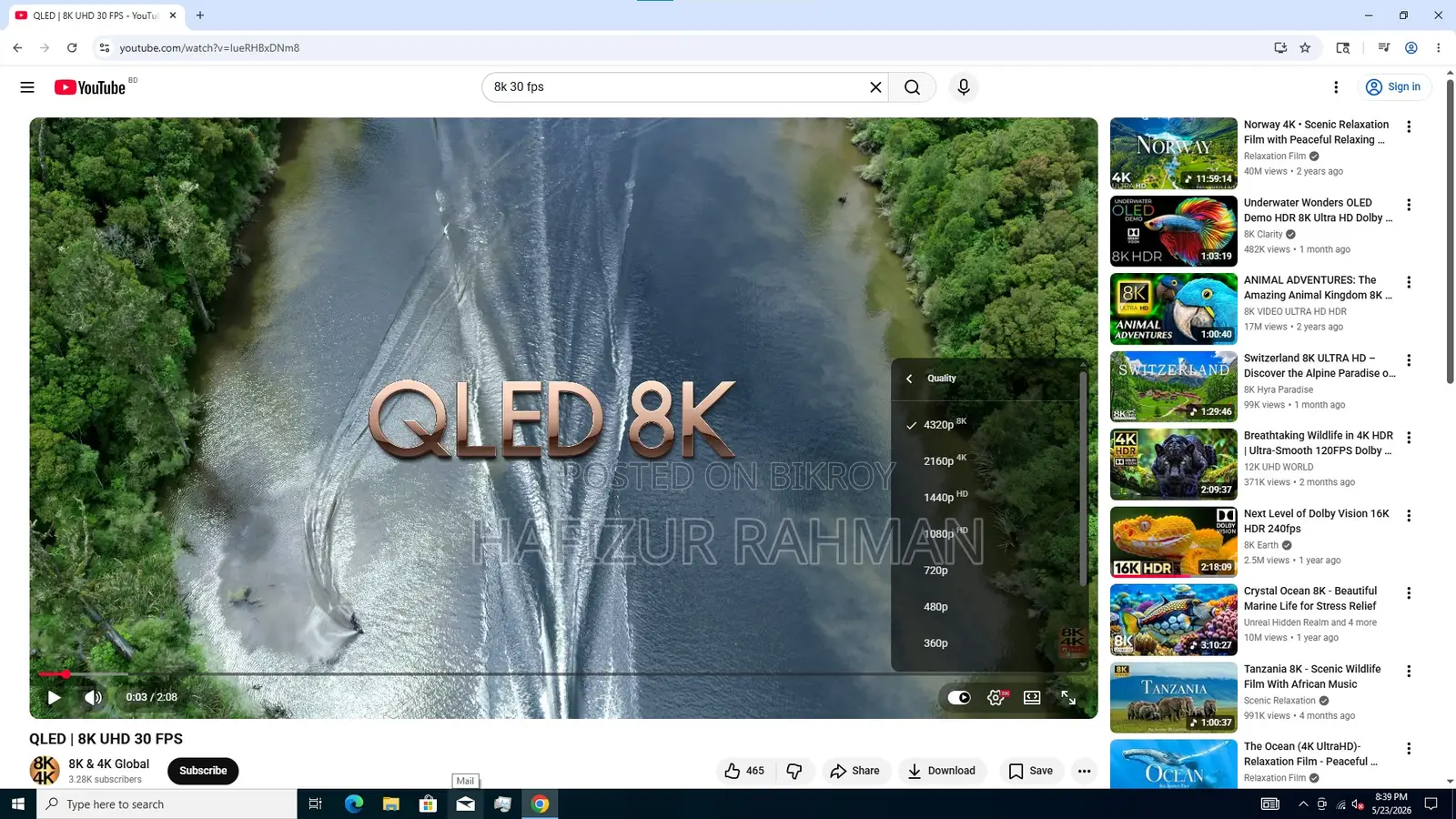Screen dimensions: 1456x819
Task: Reload the page in the browser
Action: [x=72, y=48]
